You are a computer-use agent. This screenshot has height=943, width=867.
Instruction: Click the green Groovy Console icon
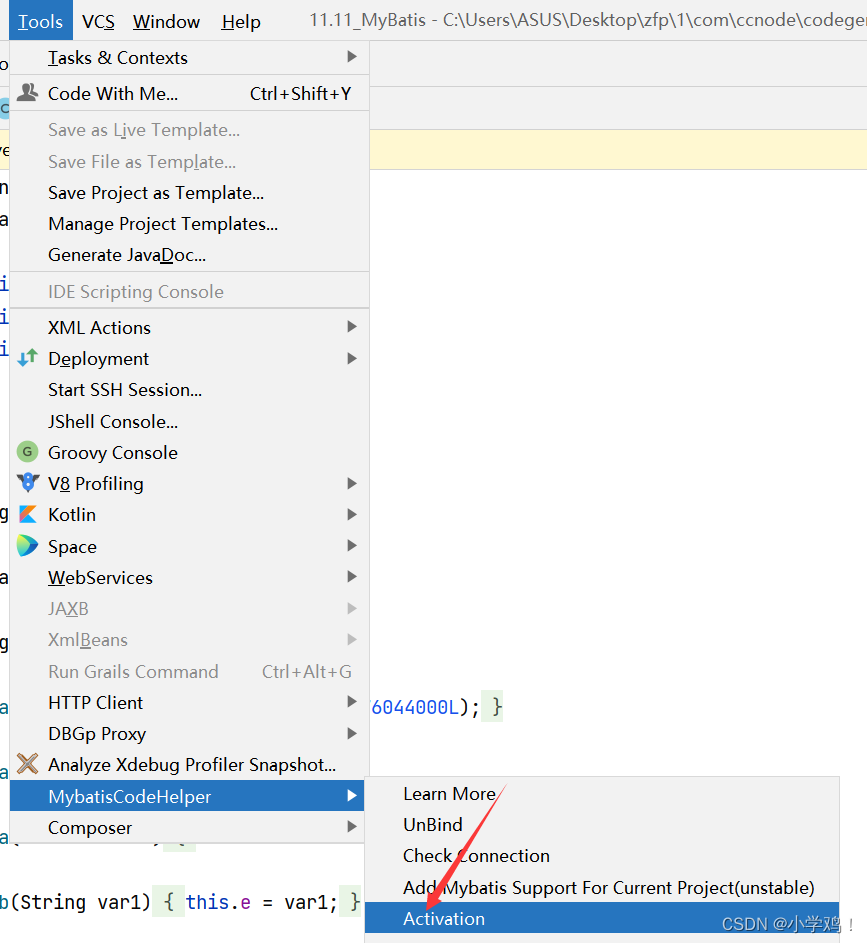click(x=27, y=452)
